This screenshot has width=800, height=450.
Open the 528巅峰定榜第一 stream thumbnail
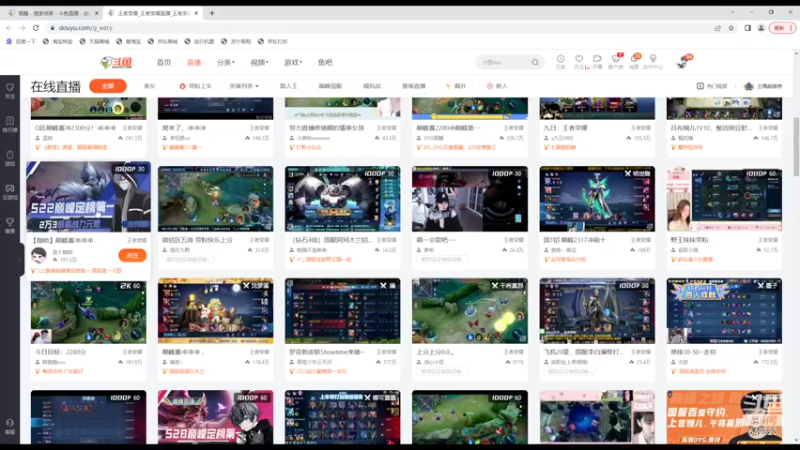[215, 417]
